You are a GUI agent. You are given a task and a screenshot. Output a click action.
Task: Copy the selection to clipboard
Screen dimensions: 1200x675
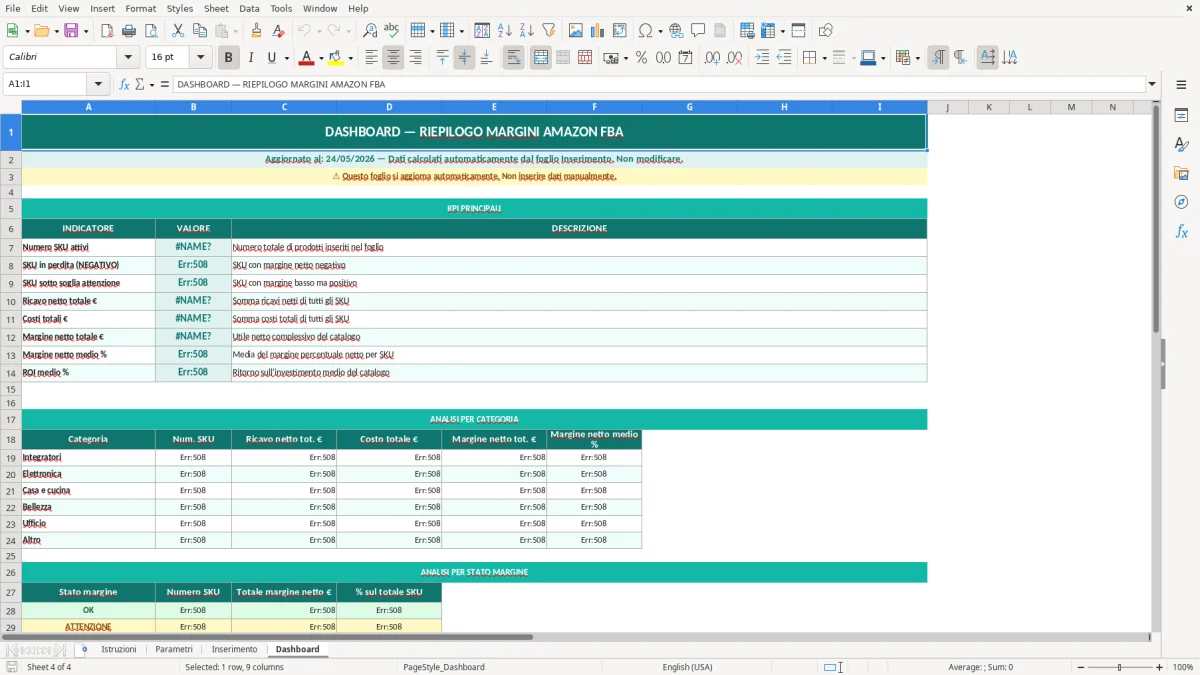[198, 31]
